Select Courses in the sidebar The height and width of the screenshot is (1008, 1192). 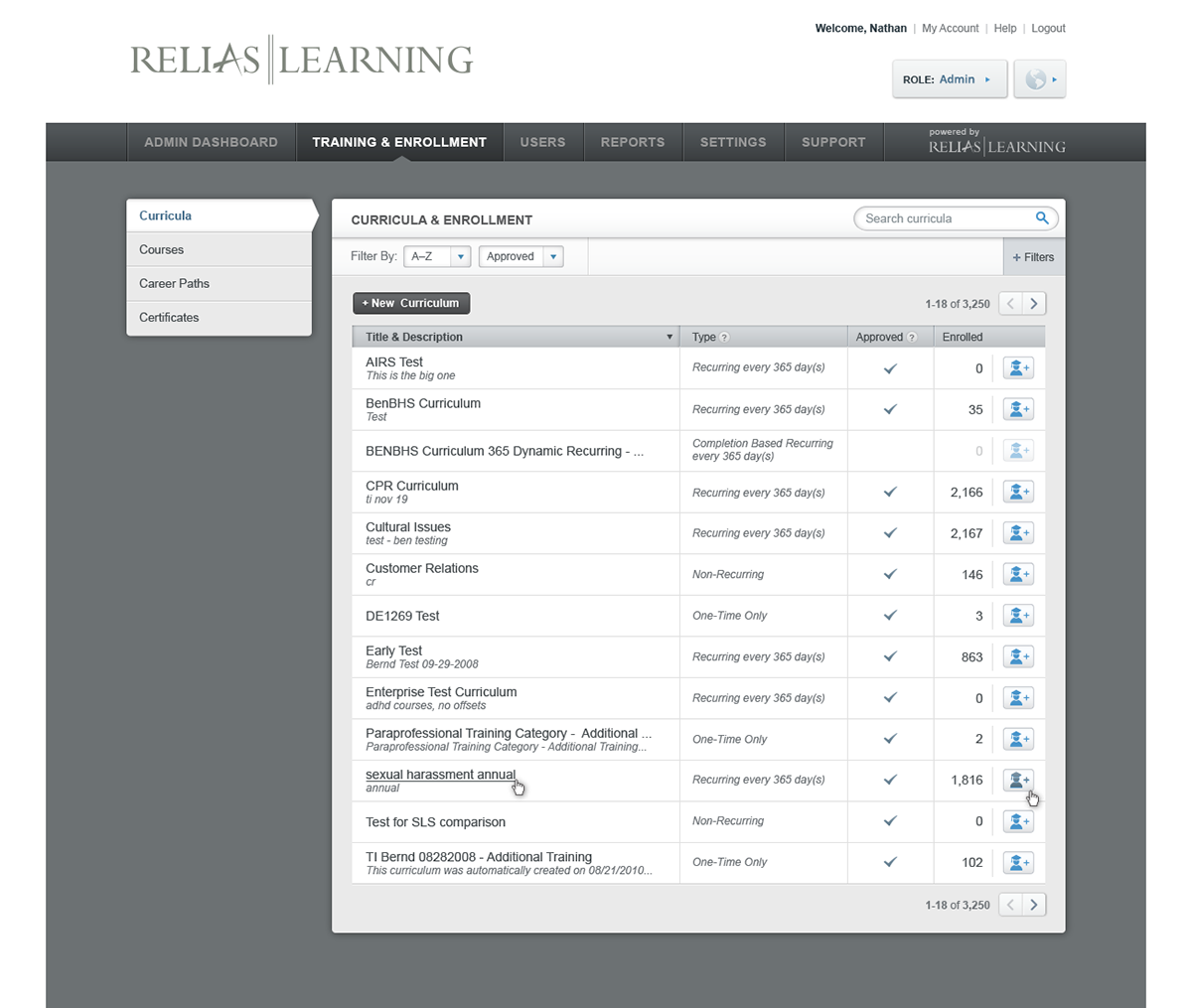pos(219,249)
